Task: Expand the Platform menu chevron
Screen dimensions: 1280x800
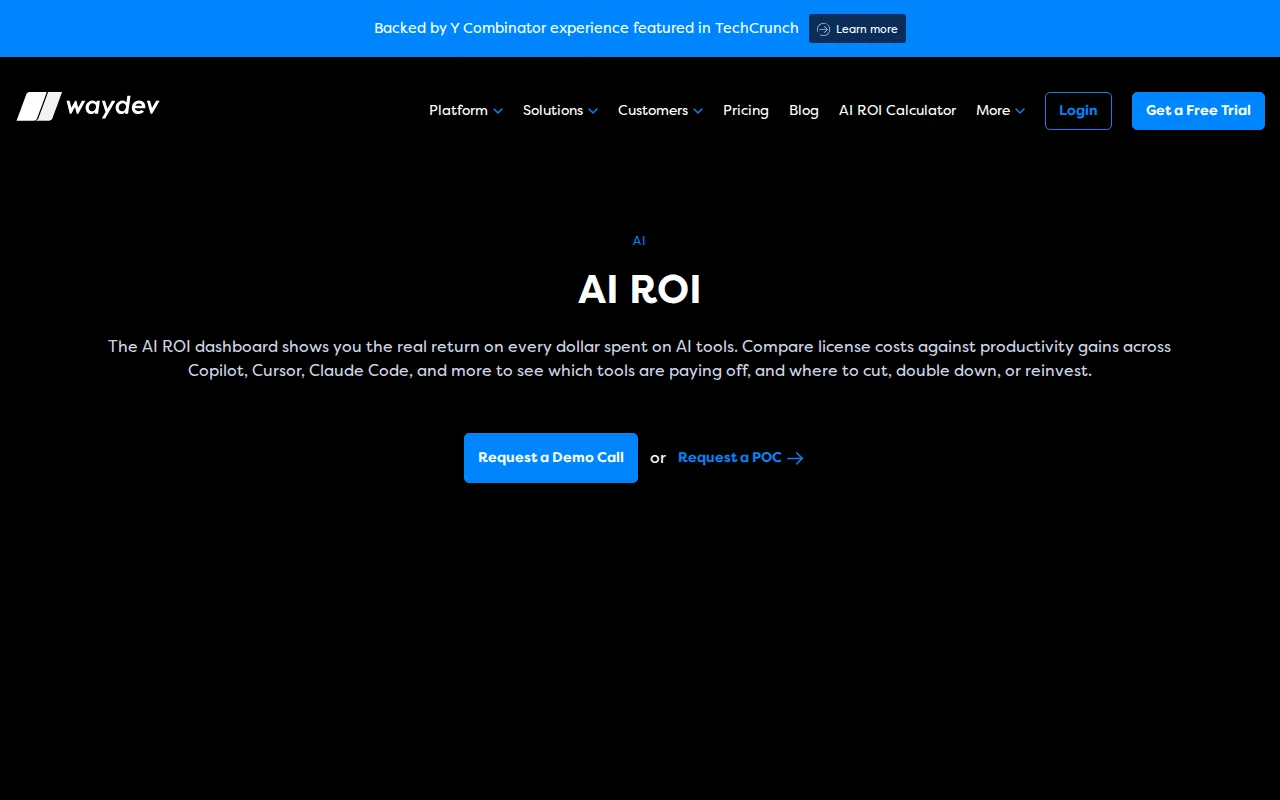Action: [498, 111]
